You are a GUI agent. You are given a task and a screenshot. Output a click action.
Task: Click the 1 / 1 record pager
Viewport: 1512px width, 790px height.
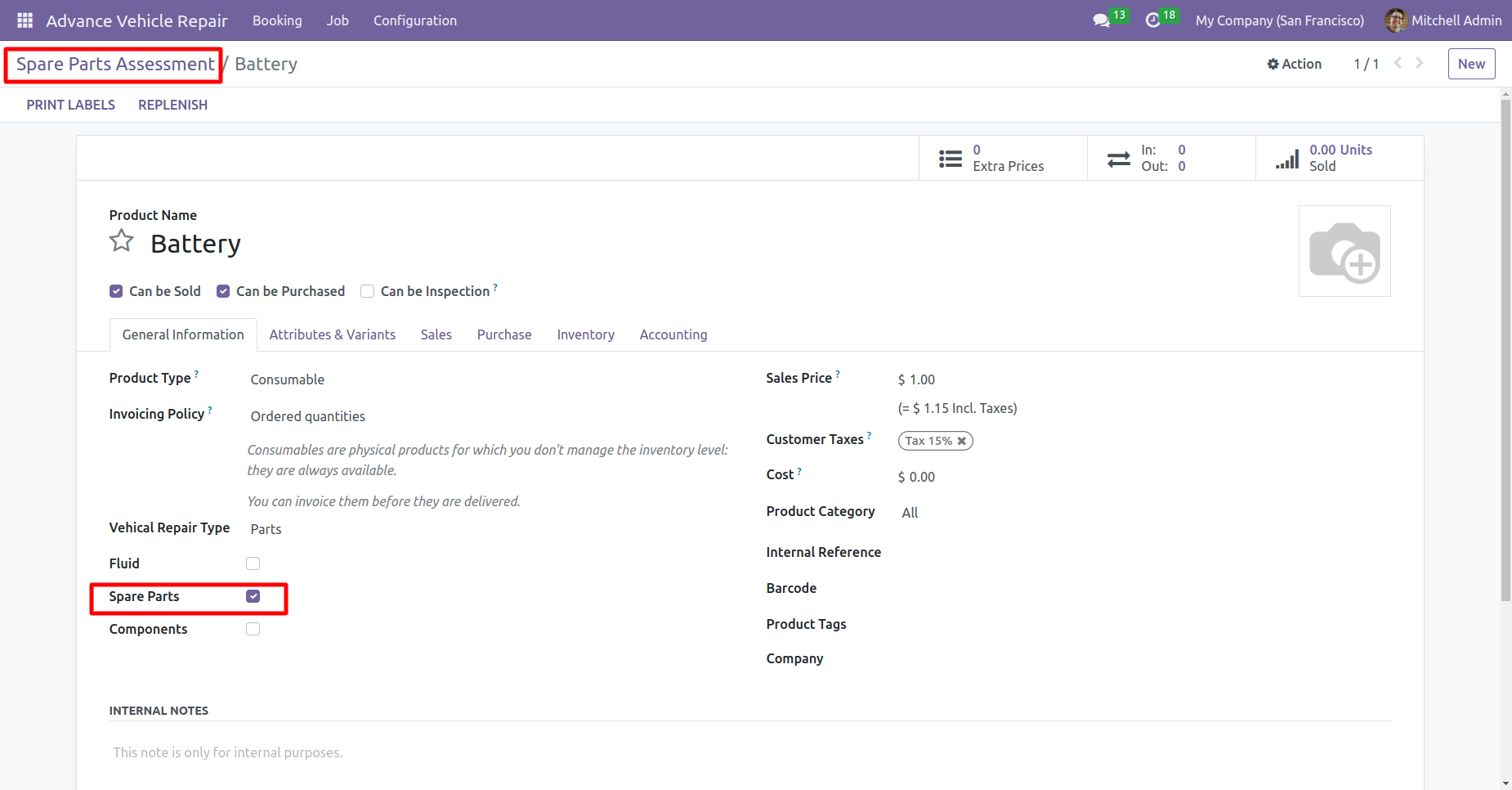[1366, 64]
